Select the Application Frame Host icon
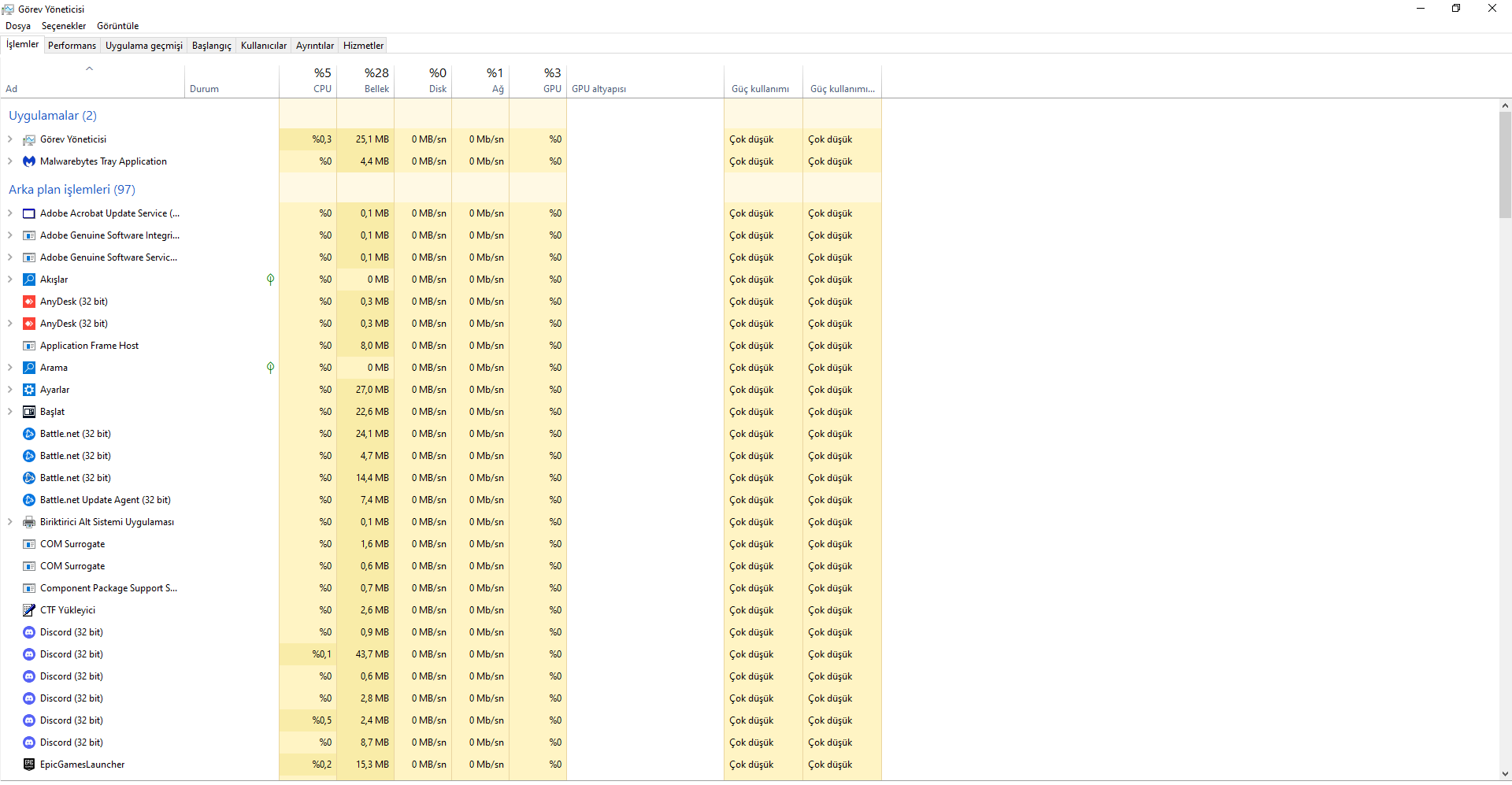The image size is (1512, 785). [29, 346]
